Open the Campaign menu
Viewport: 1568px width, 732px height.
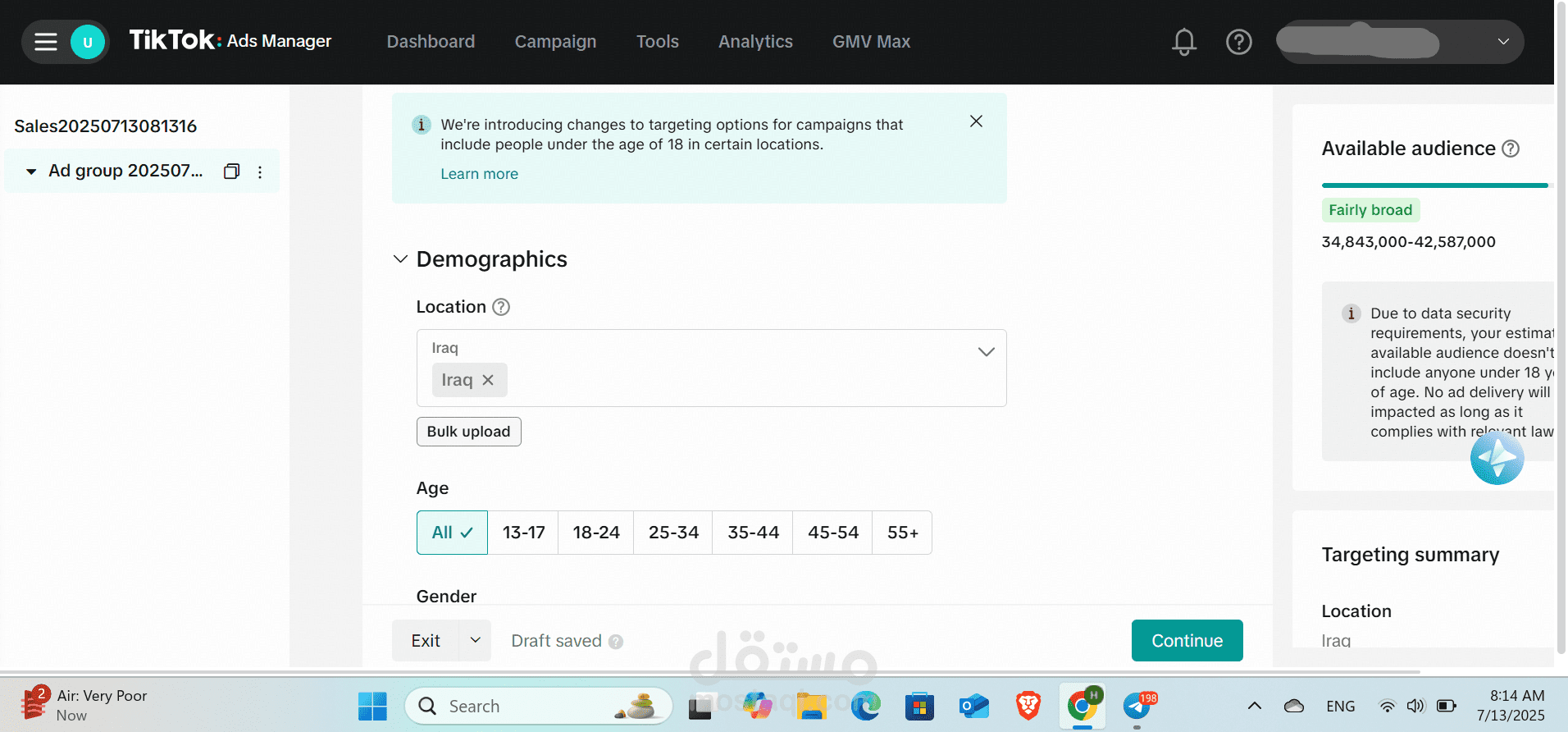click(x=555, y=42)
